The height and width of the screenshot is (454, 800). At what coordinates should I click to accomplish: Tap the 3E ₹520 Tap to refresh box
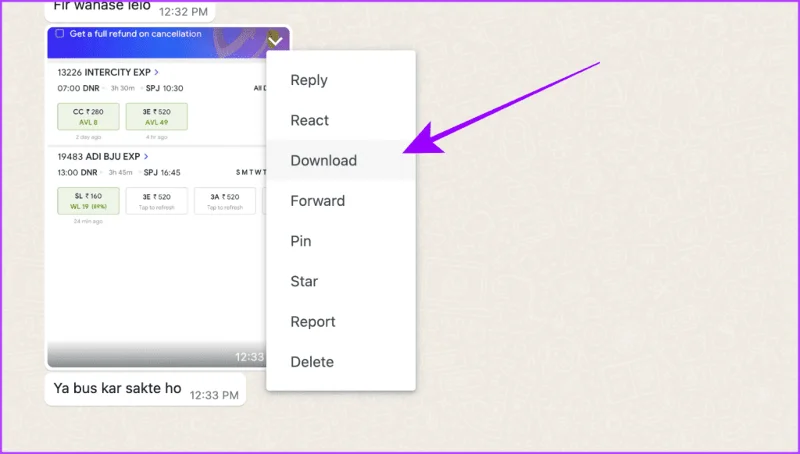(x=157, y=200)
